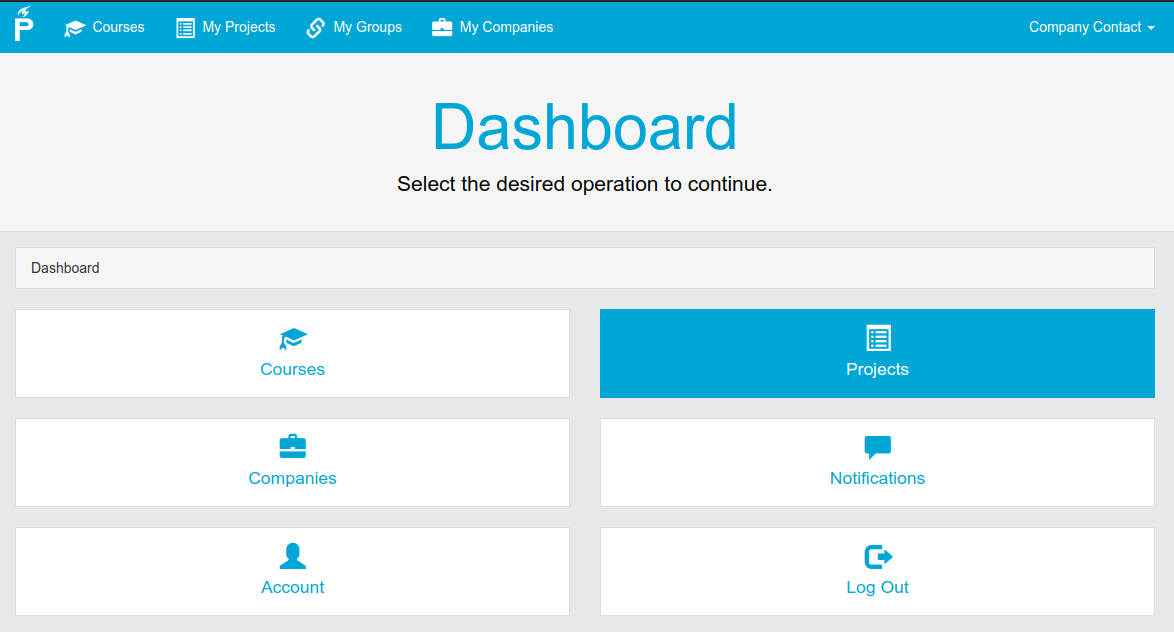
Task: Click the list icon beside My Projects
Action: pos(185,28)
